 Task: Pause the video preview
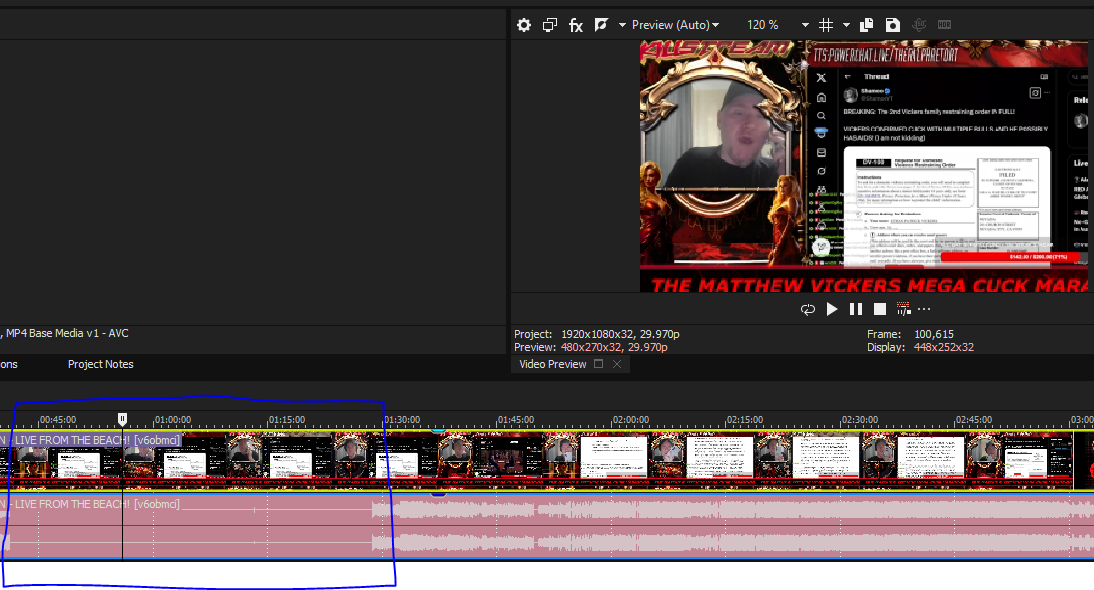pos(855,309)
